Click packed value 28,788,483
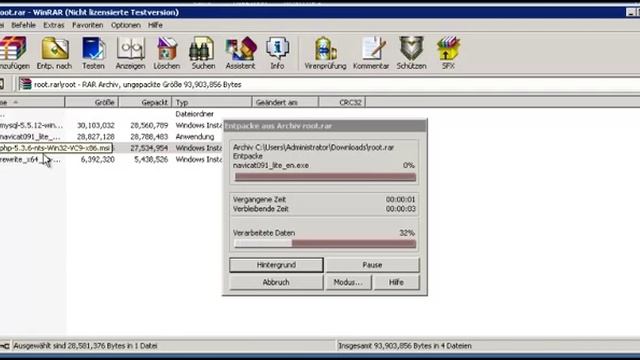Screen dimensions: 640x360 149,137
